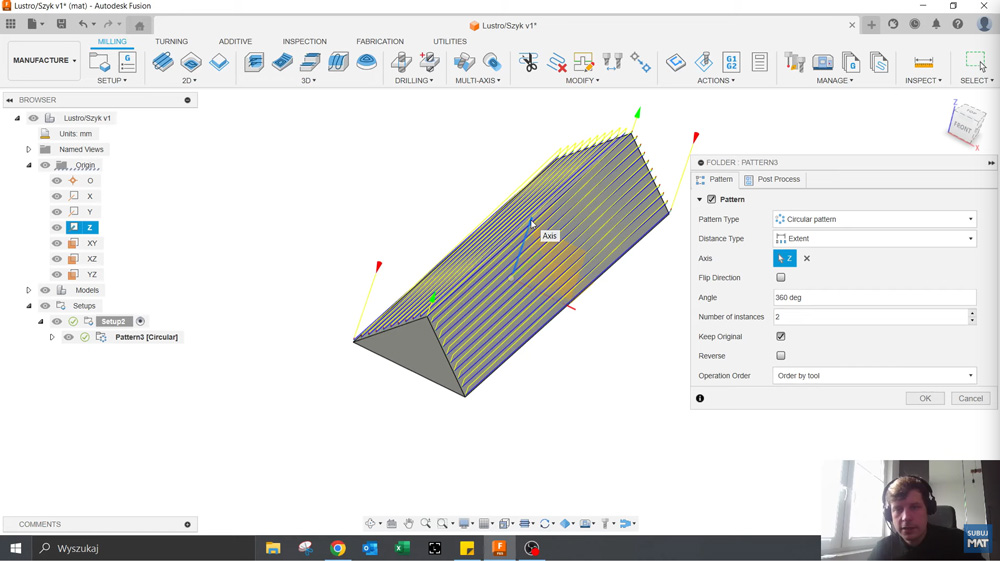The image size is (1000, 561).
Task: Click the Pan hand icon
Action: click(409, 523)
